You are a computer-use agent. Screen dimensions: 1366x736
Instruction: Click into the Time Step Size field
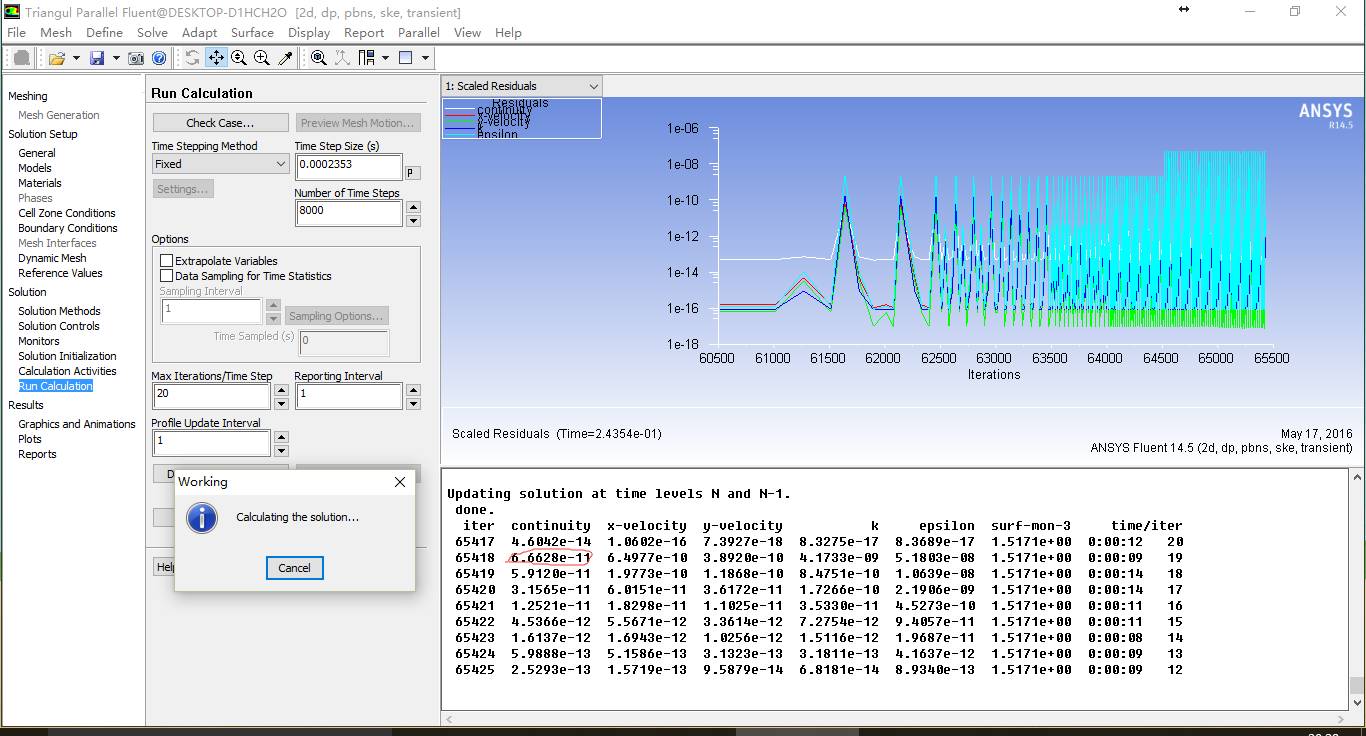[347, 165]
